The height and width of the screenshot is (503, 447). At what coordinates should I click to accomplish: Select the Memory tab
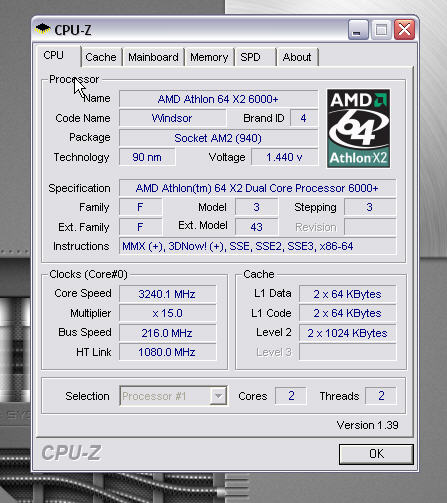[x=209, y=57]
